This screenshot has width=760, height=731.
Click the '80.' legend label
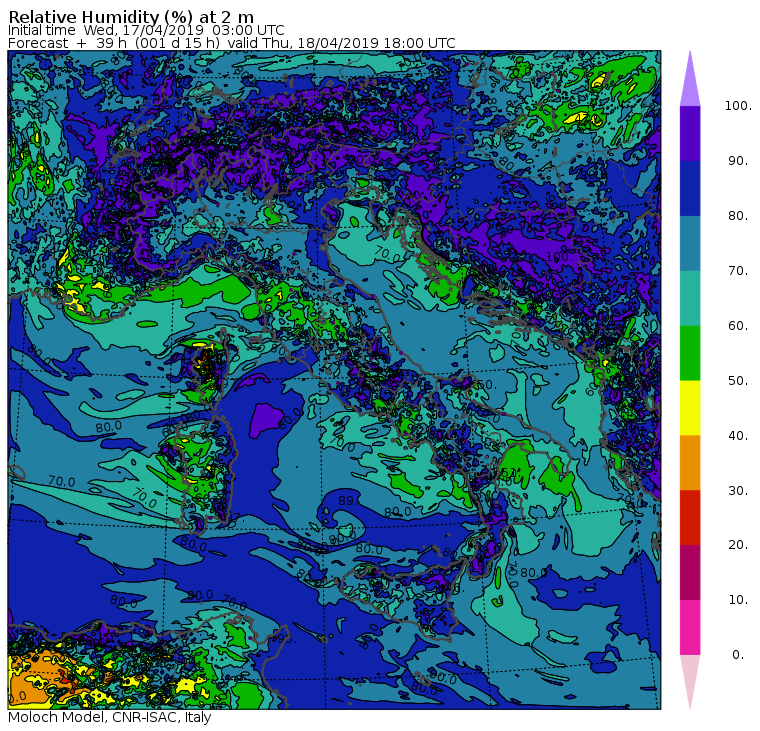(738, 216)
